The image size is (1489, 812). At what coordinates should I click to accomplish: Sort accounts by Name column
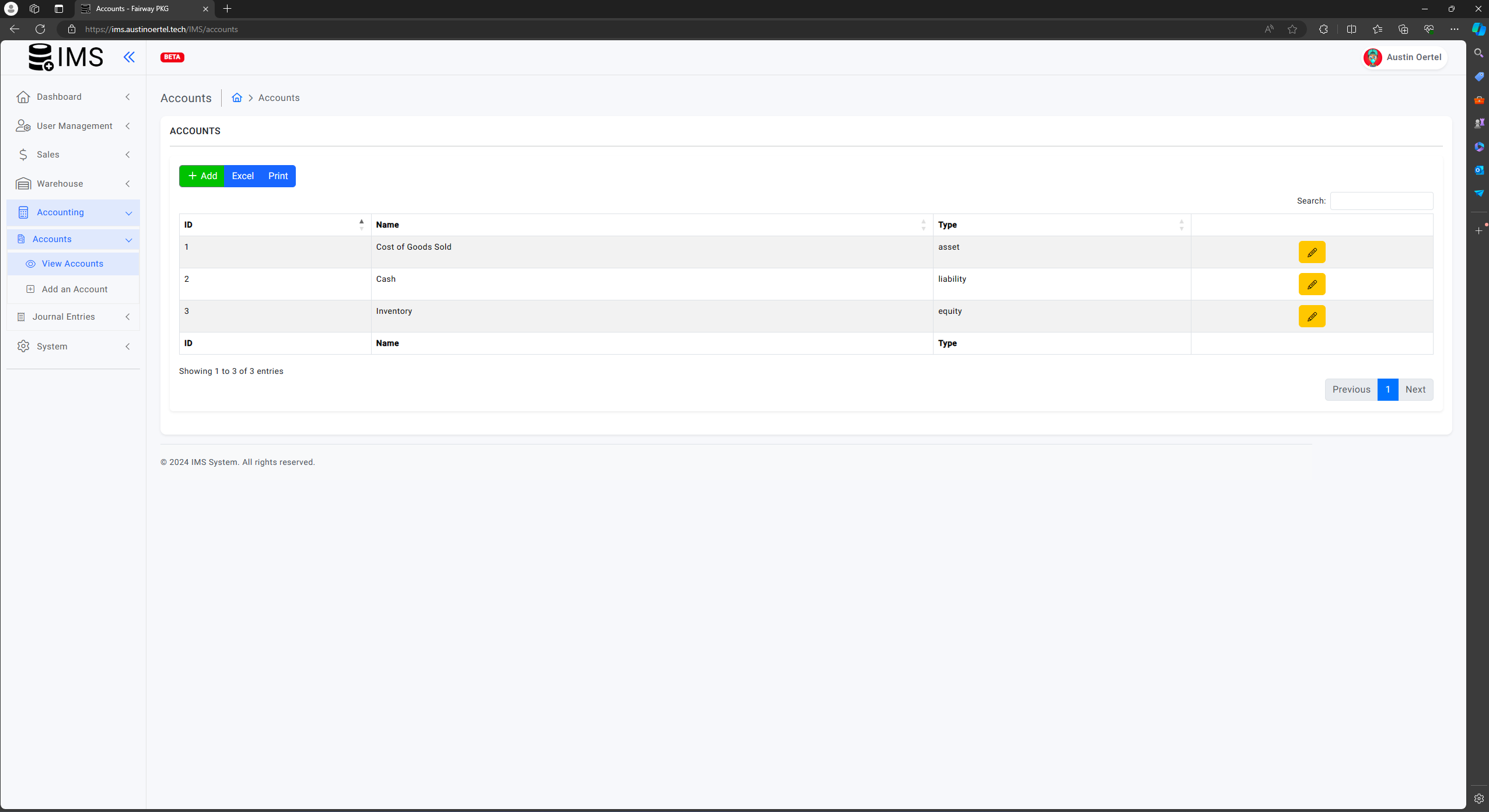pos(651,225)
